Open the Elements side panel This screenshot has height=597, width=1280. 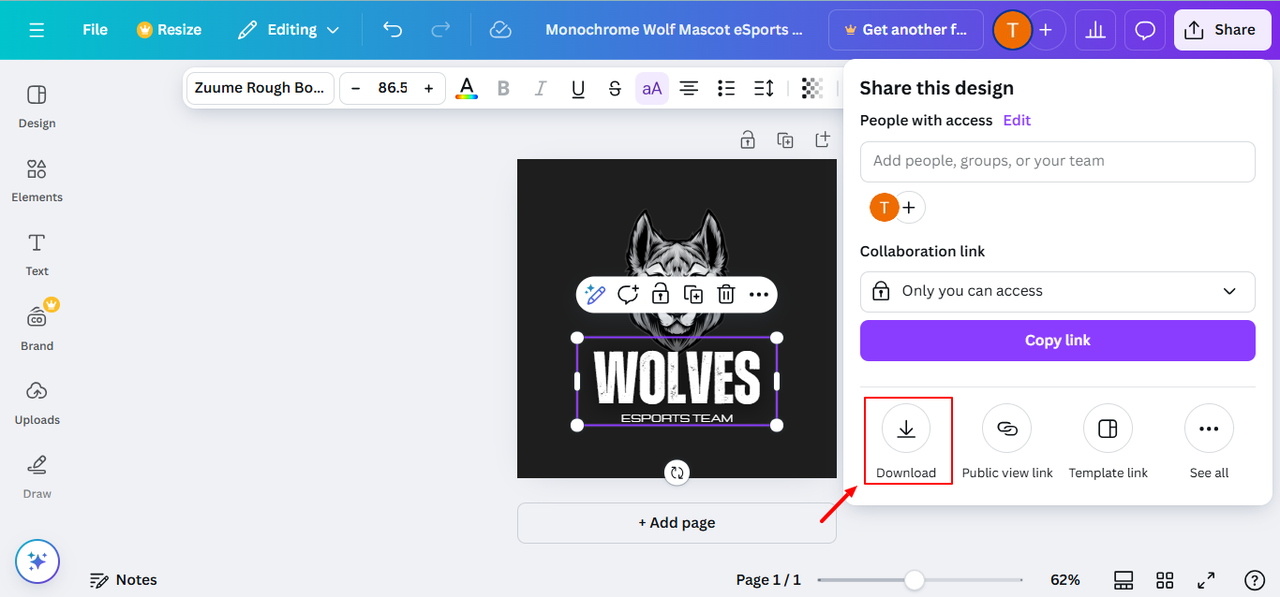coord(37,181)
